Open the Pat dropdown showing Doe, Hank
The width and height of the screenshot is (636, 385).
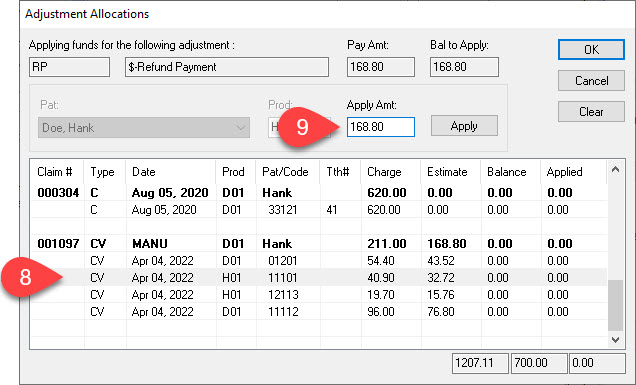point(144,128)
